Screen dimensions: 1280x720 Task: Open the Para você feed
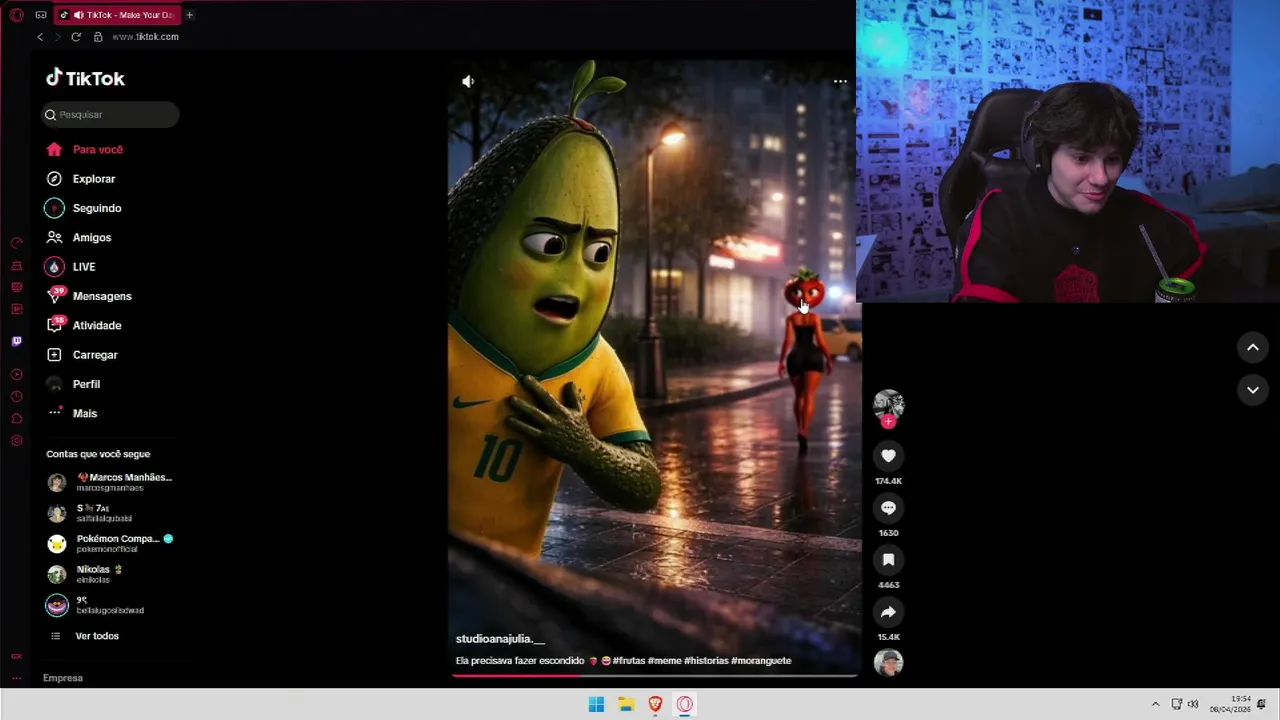[x=85, y=149]
